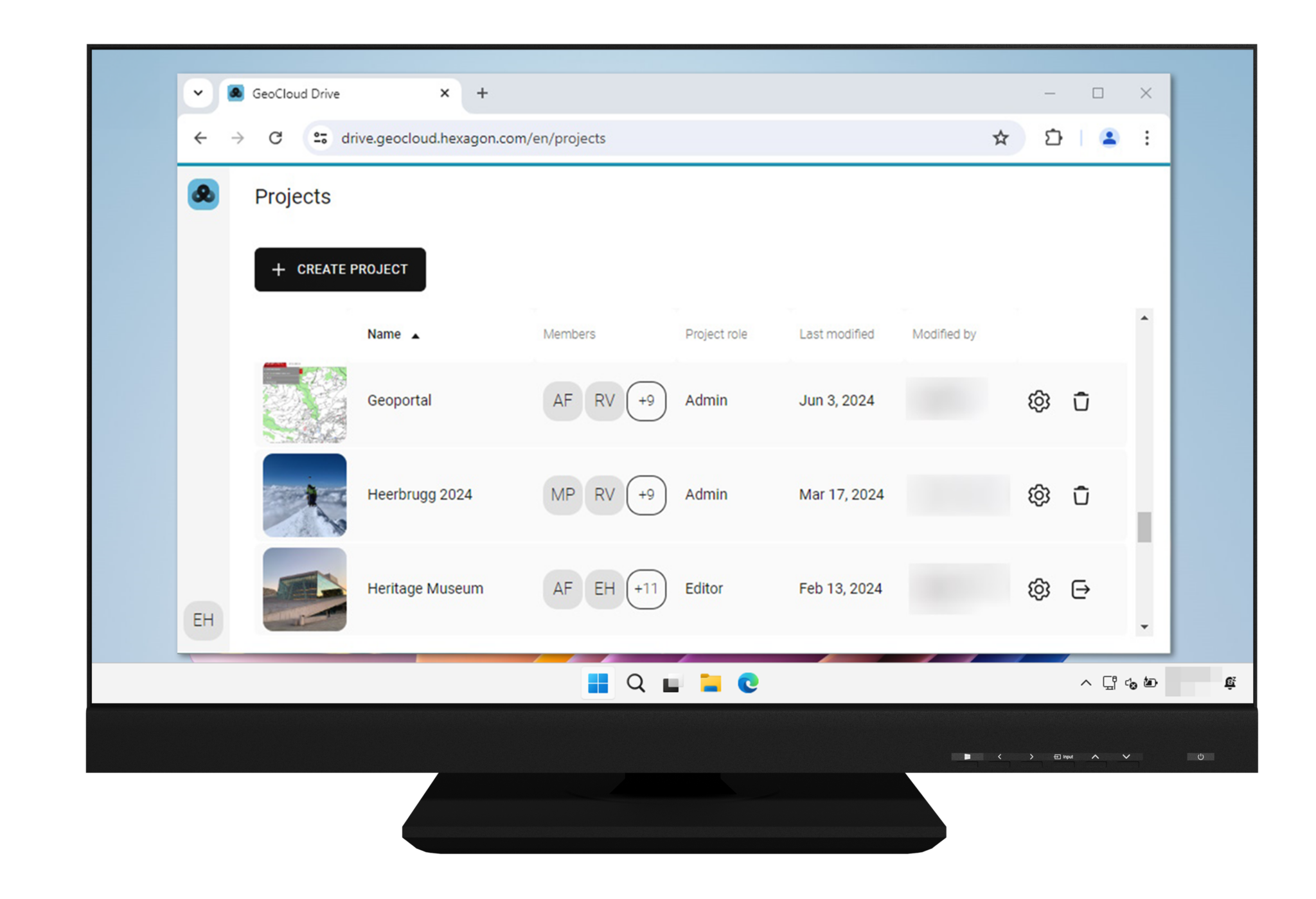The image size is (1316, 899).
Task: Open the Heerbrugg 2024 project thumbnail
Action: [305, 495]
